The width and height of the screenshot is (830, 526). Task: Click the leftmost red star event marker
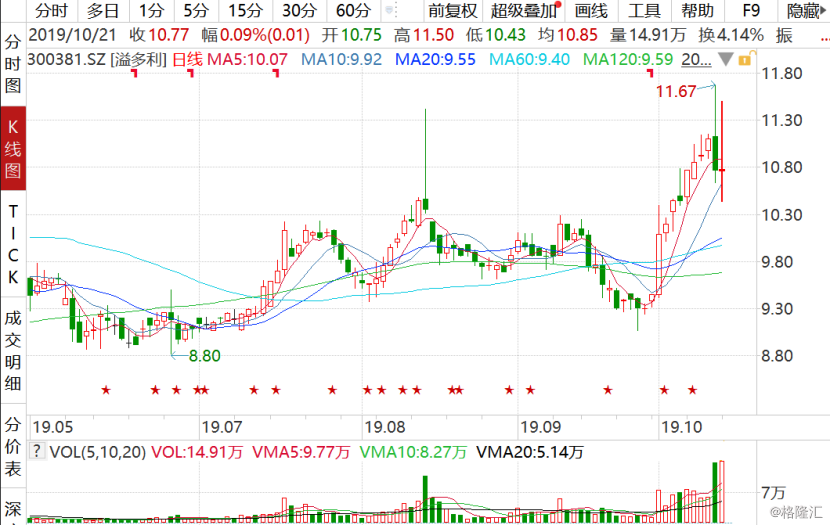103,390
